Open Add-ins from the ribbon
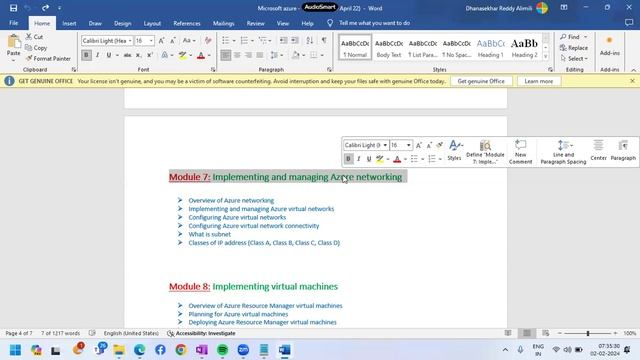 coord(609,46)
